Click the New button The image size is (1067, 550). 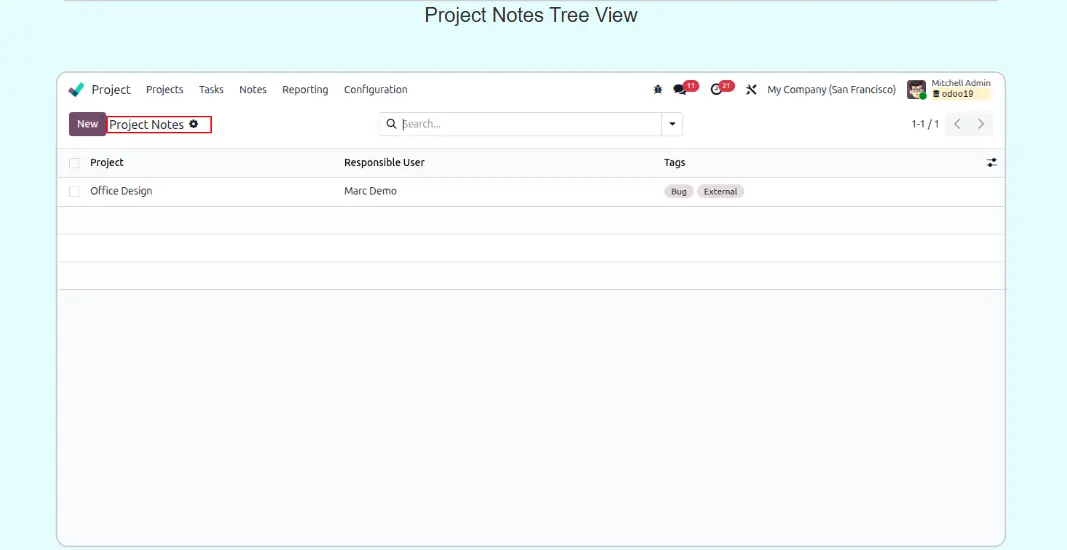coord(87,124)
